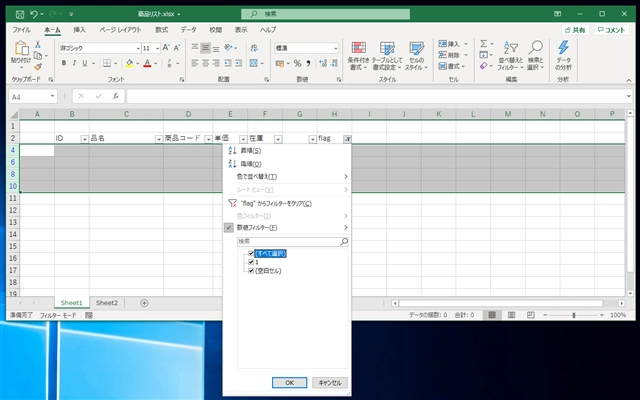Viewport: 640px width, 400px height.
Task: Select column header C
Action: pyautogui.click(x=126, y=114)
